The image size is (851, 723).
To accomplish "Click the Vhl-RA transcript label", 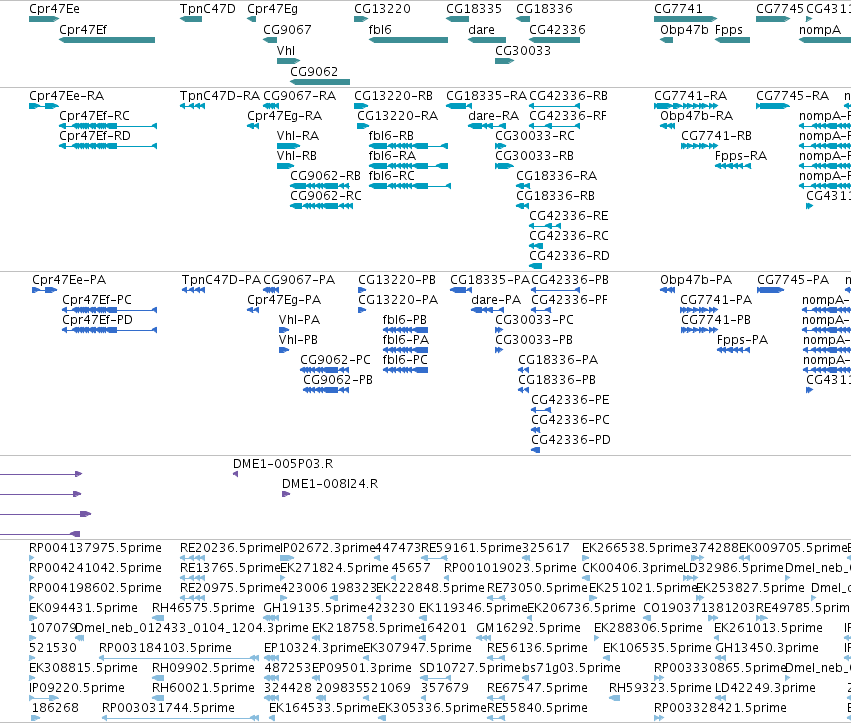I will (x=298, y=136).
